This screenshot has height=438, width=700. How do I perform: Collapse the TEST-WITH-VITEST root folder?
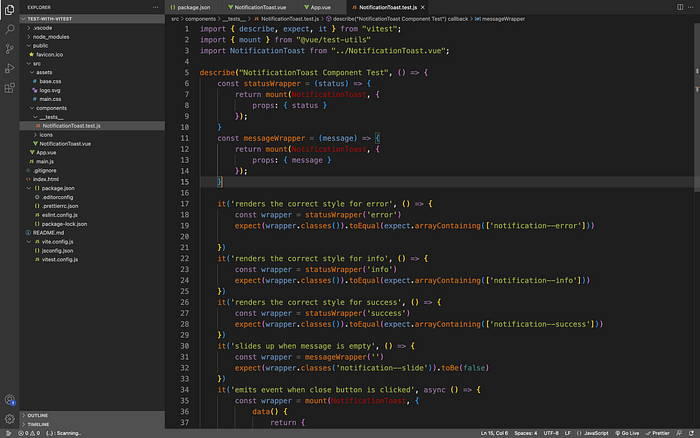pos(92,19)
